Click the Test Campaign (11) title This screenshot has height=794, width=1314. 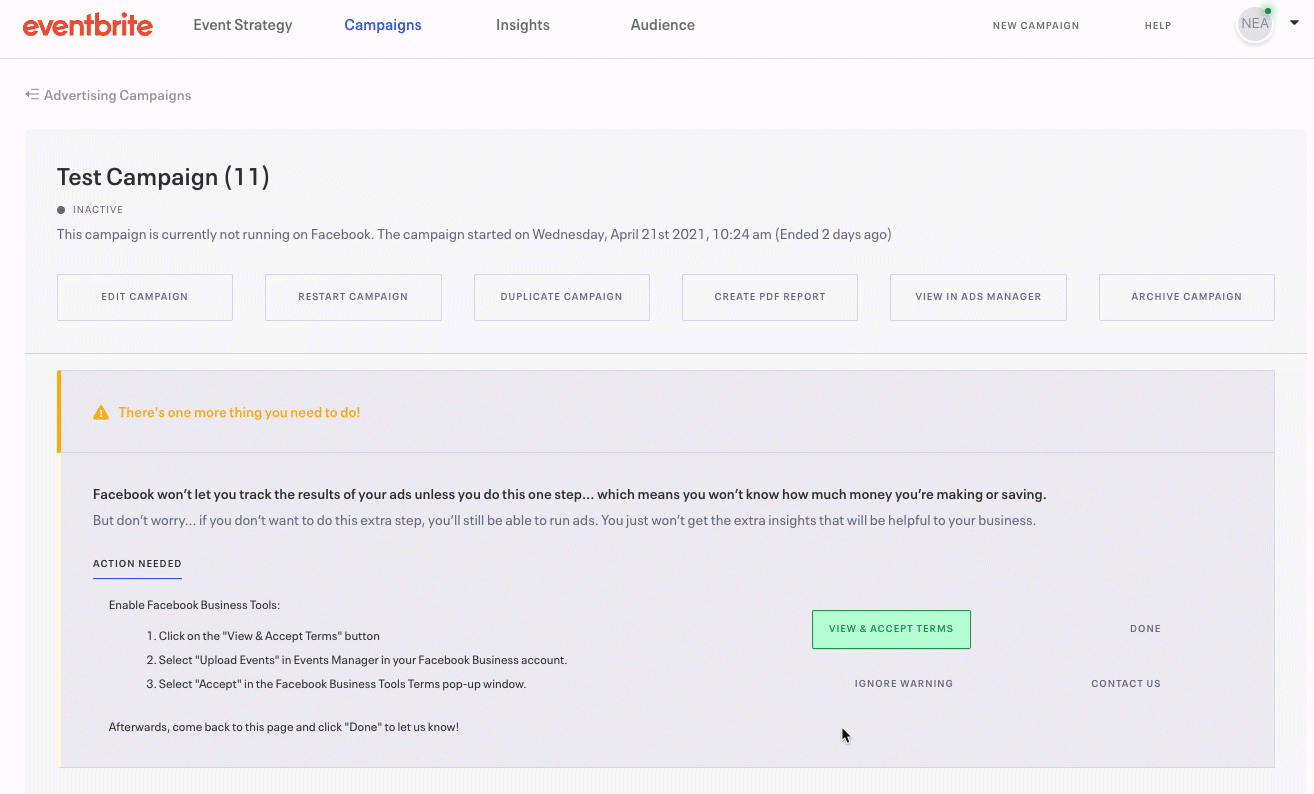pos(163,177)
